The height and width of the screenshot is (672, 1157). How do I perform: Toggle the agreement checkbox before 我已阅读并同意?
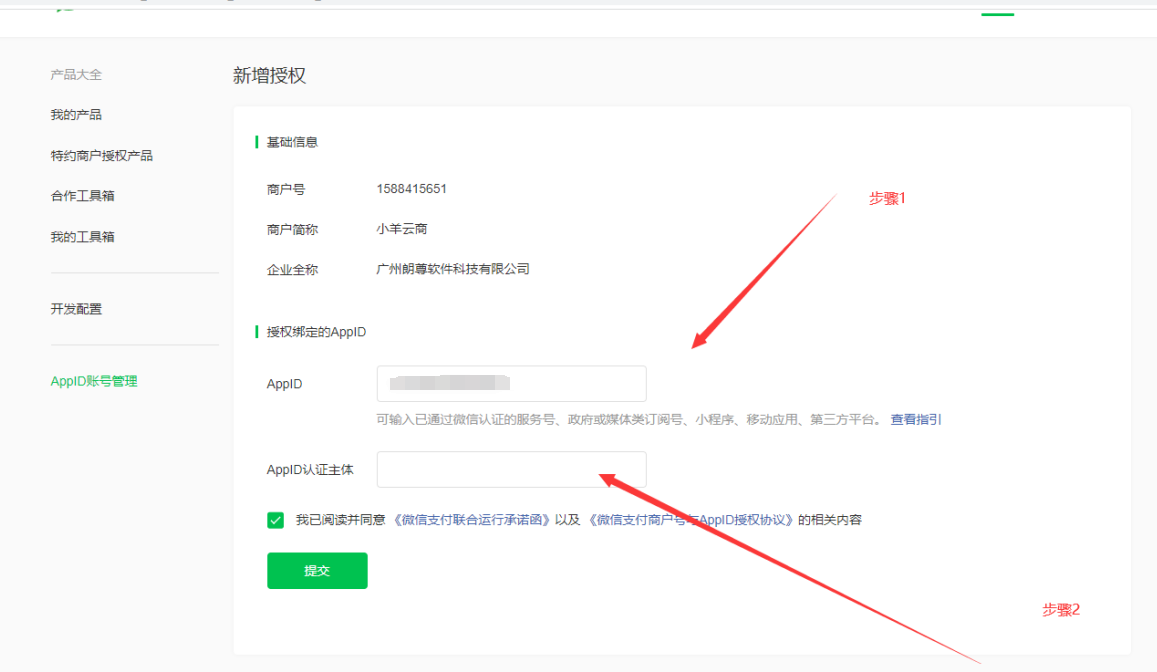pyautogui.click(x=275, y=520)
